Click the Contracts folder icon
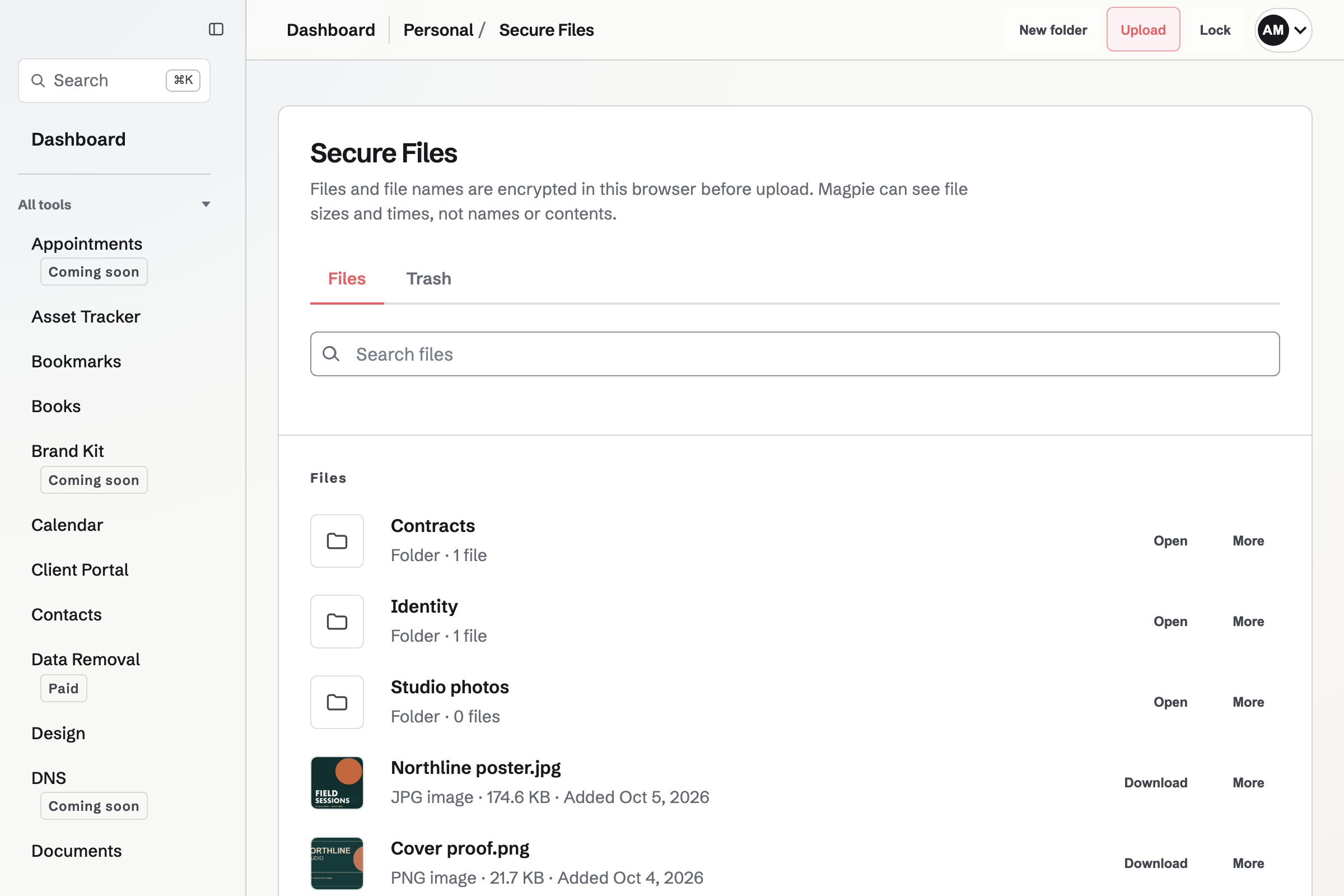Image resolution: width=1344 pixels, height=896 pixels. tap(337, 540)
